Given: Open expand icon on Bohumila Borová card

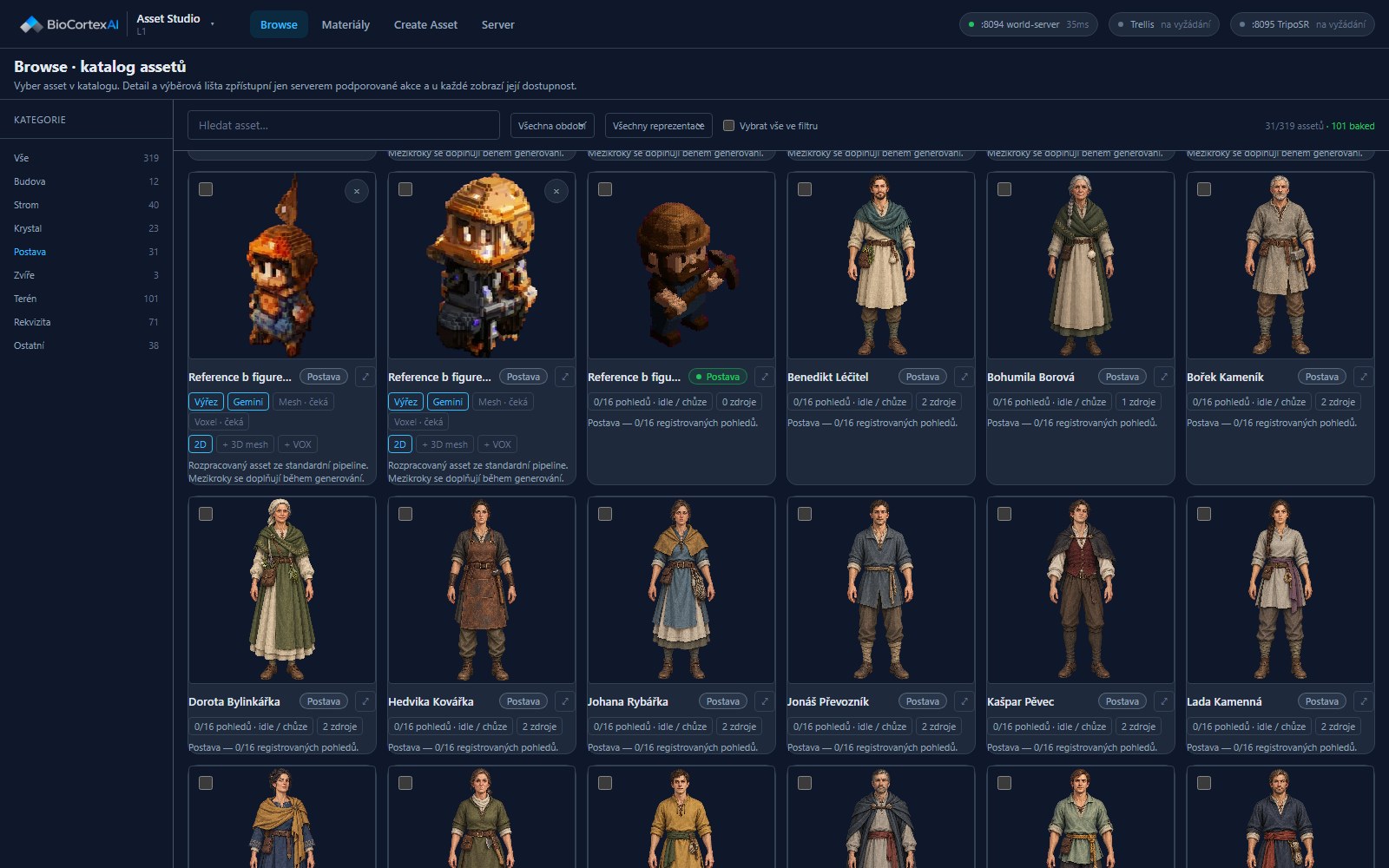Looking at the screenshot, I should [1164, 377].
